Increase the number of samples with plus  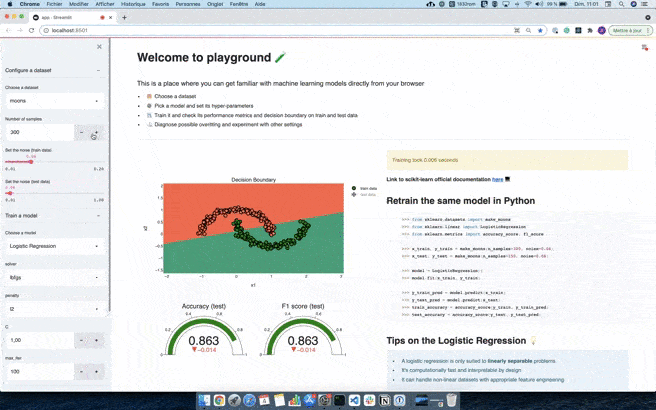[x=97, y=132]
